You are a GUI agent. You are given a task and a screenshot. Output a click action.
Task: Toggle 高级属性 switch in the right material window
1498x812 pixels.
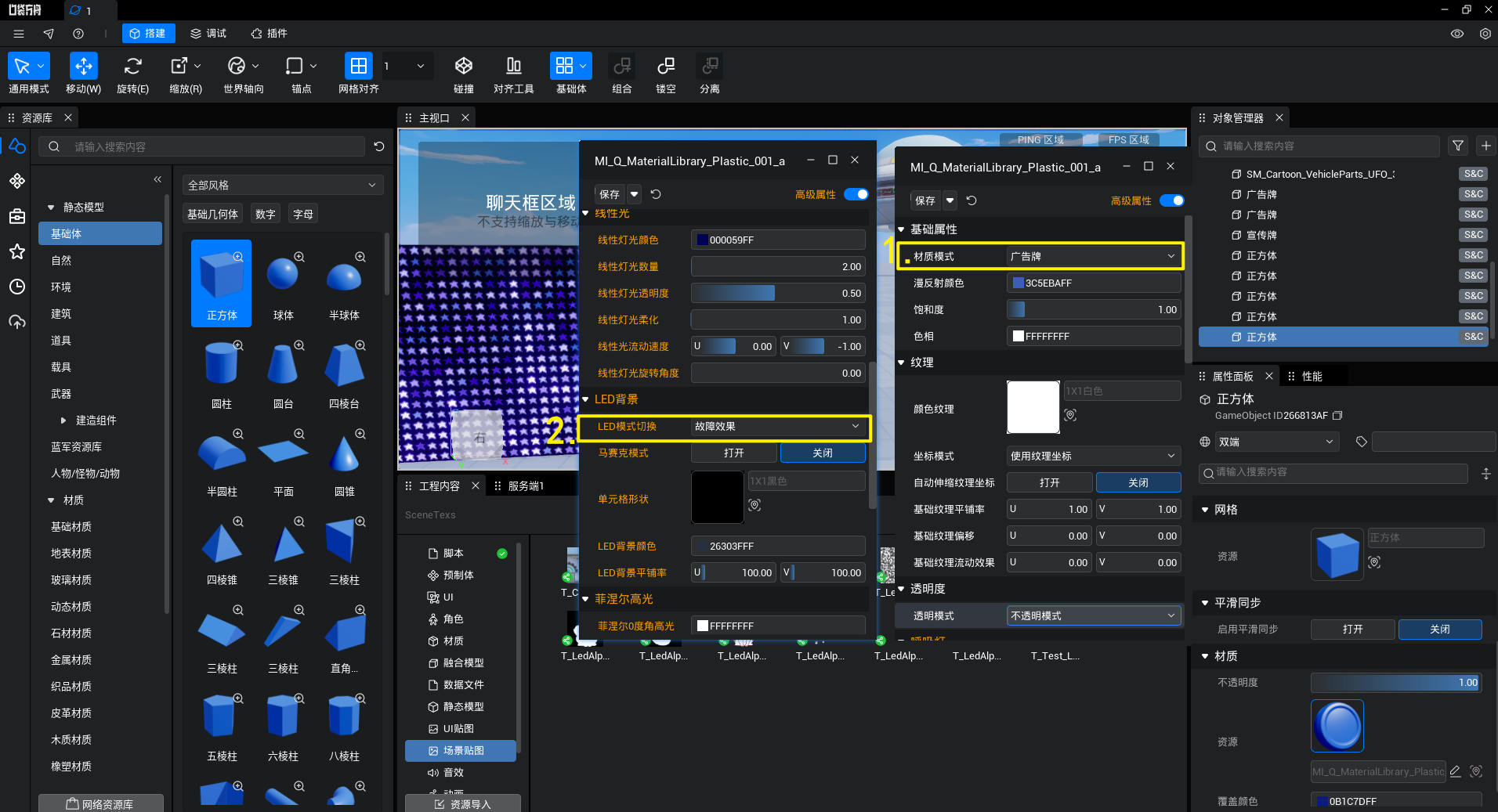(x=1172, y=200)
